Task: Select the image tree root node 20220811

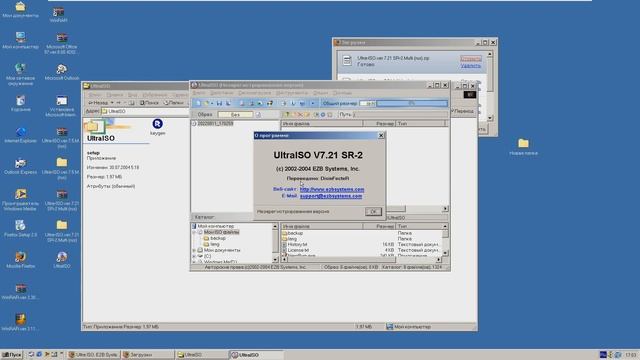Action: (215, 123)
